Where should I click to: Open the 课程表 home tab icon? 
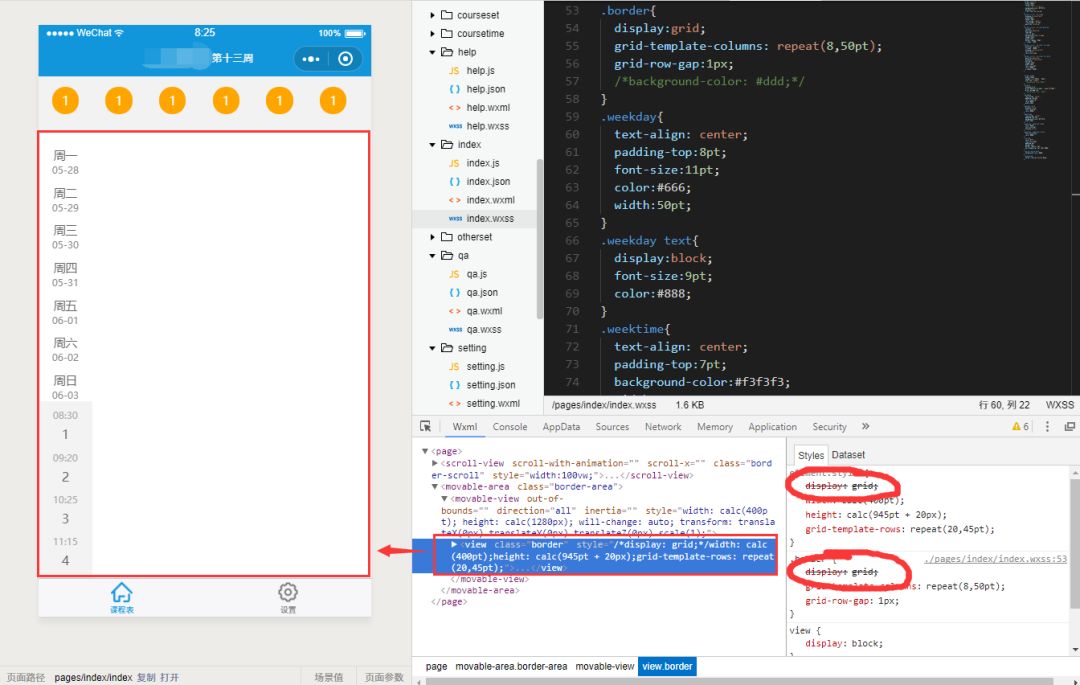tap(122, 593)
